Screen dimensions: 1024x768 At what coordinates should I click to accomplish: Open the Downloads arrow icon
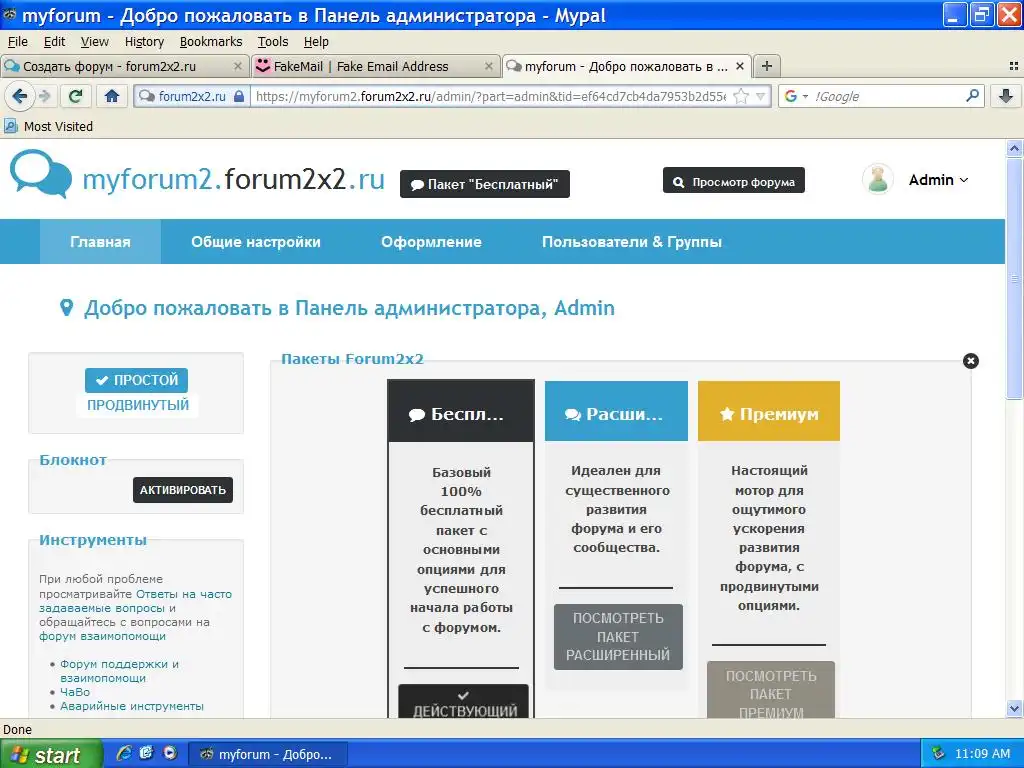tap(1006, 97)
